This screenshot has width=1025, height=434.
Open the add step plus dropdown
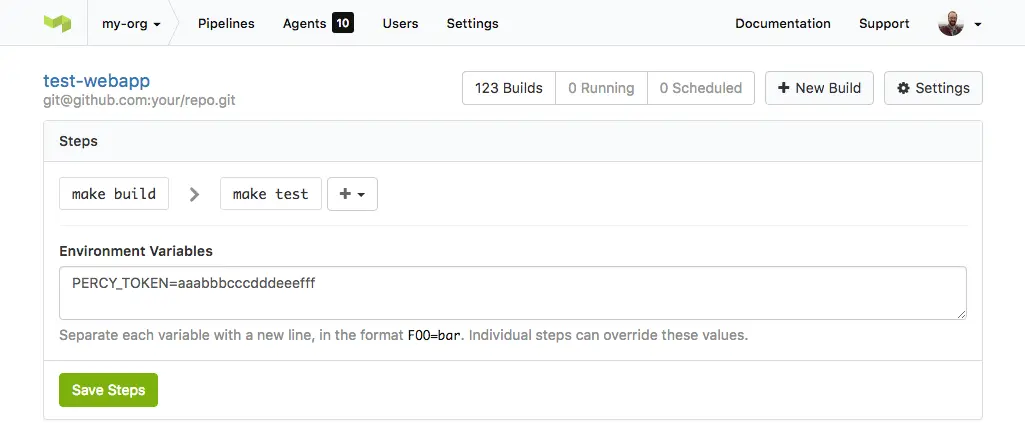click(x=352, y=193)
